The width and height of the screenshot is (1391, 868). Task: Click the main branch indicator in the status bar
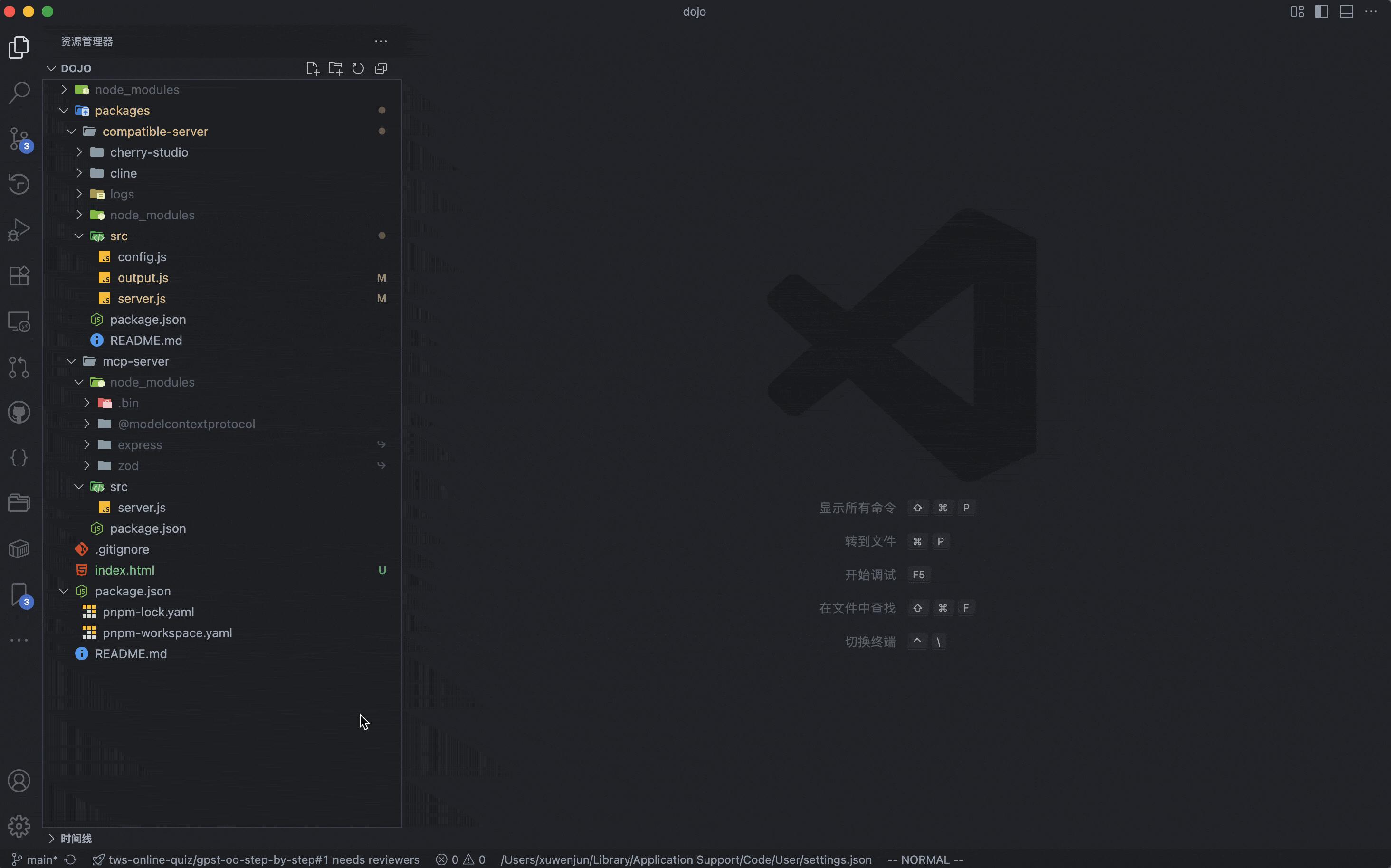(35, 859)
